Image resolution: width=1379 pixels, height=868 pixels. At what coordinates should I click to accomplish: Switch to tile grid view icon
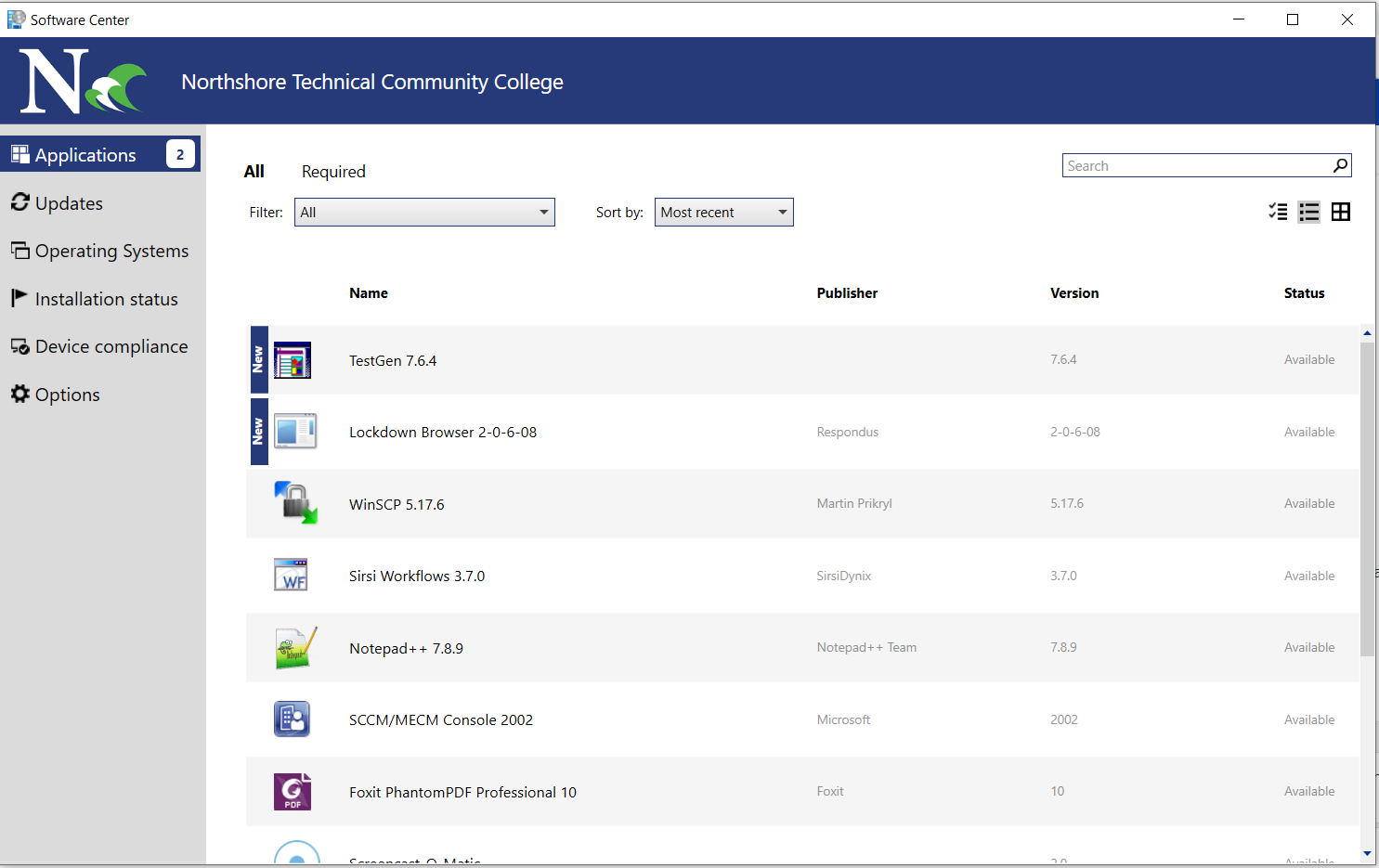tap(1341, 212)
